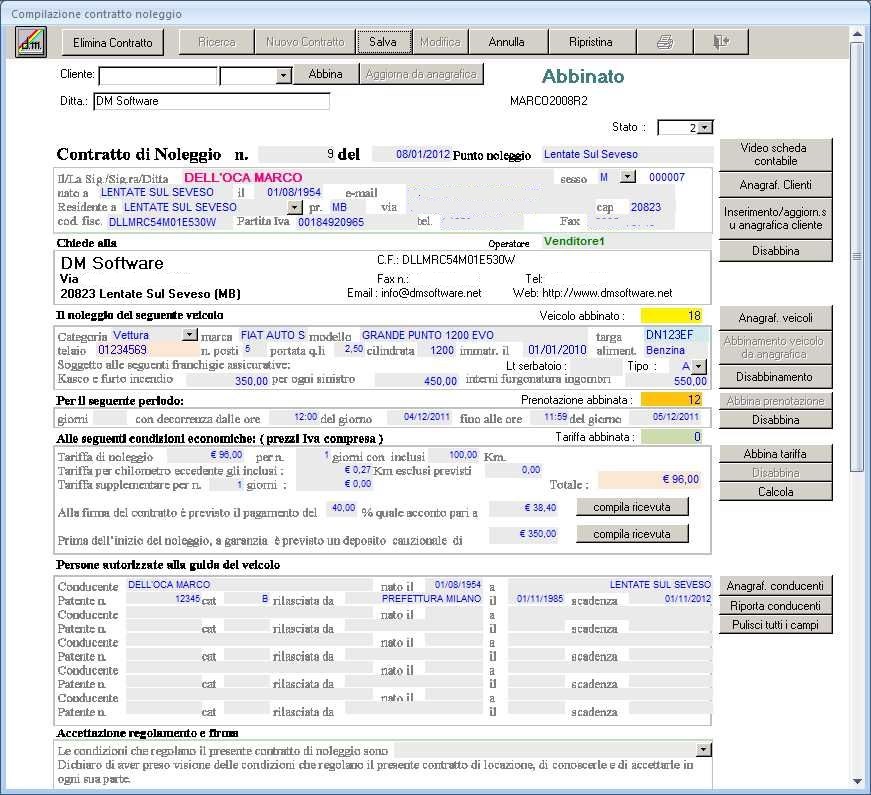Click rilasciata da field PREFETTURA MILANO

(x=414, y=599)
